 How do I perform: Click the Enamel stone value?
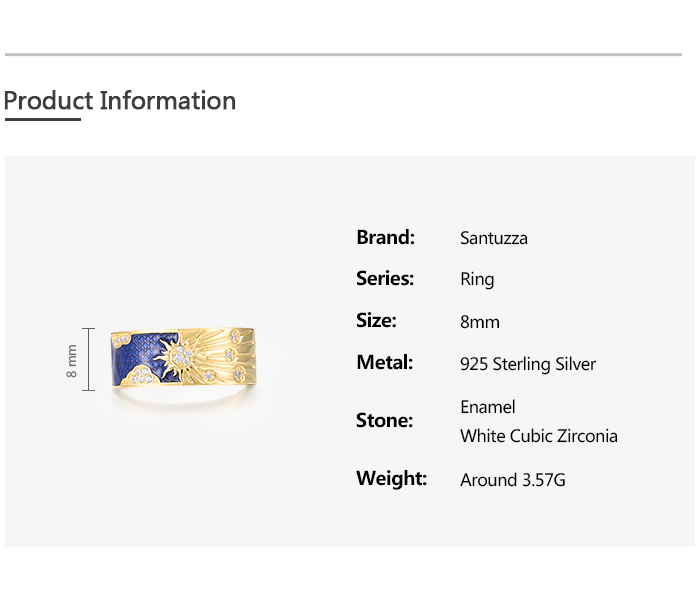[x=487, y=407]
